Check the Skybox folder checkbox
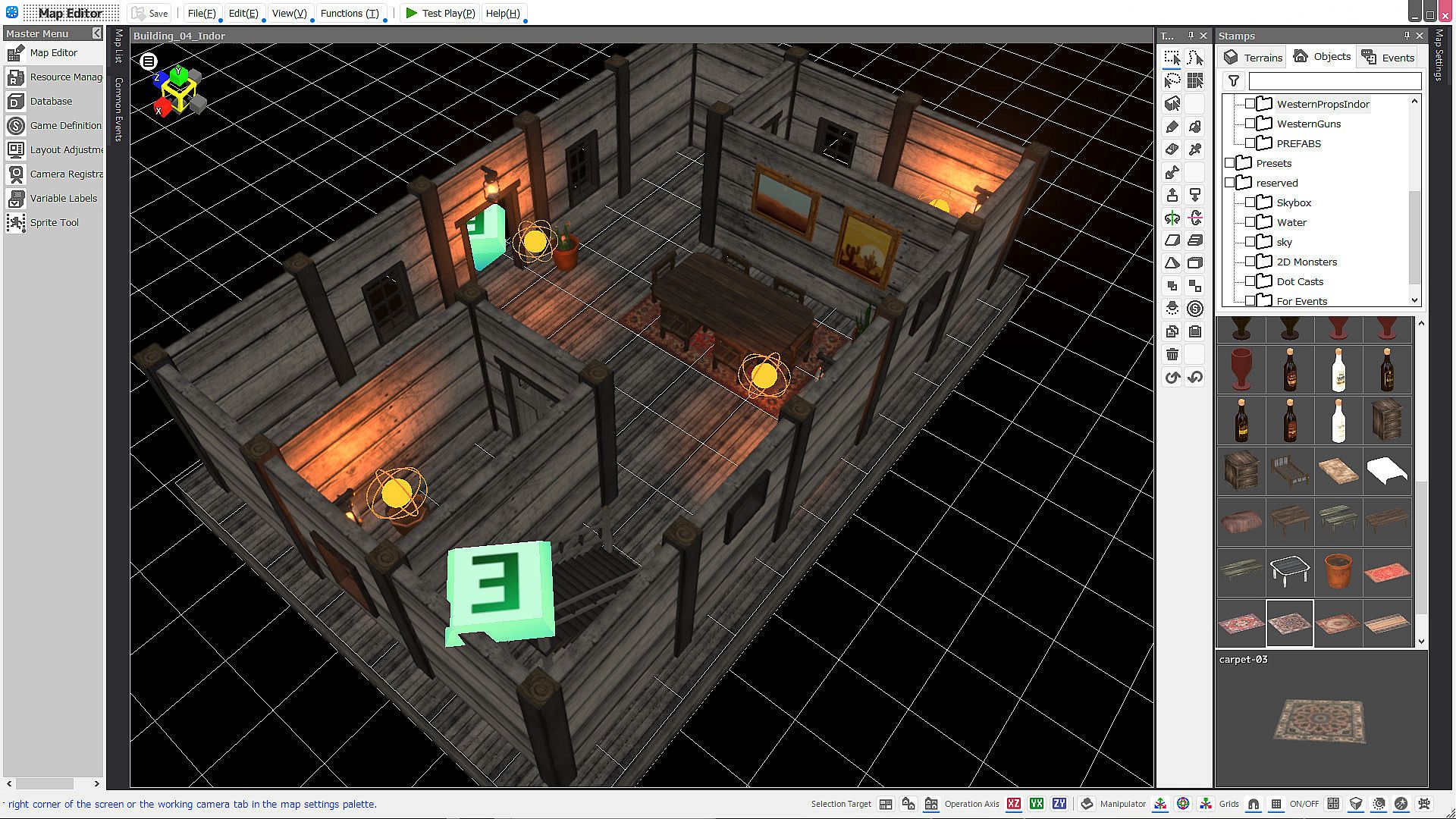The image size is (1456, 819). (1250, 202)
